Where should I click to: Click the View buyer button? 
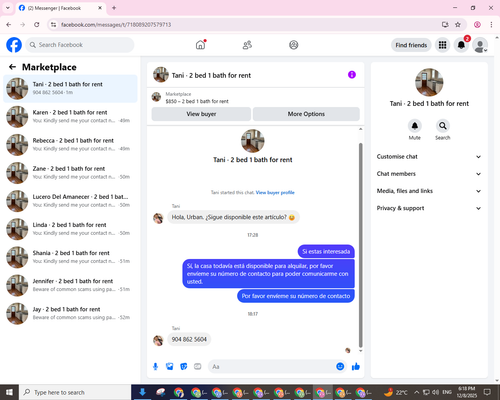tap(201, 114)
